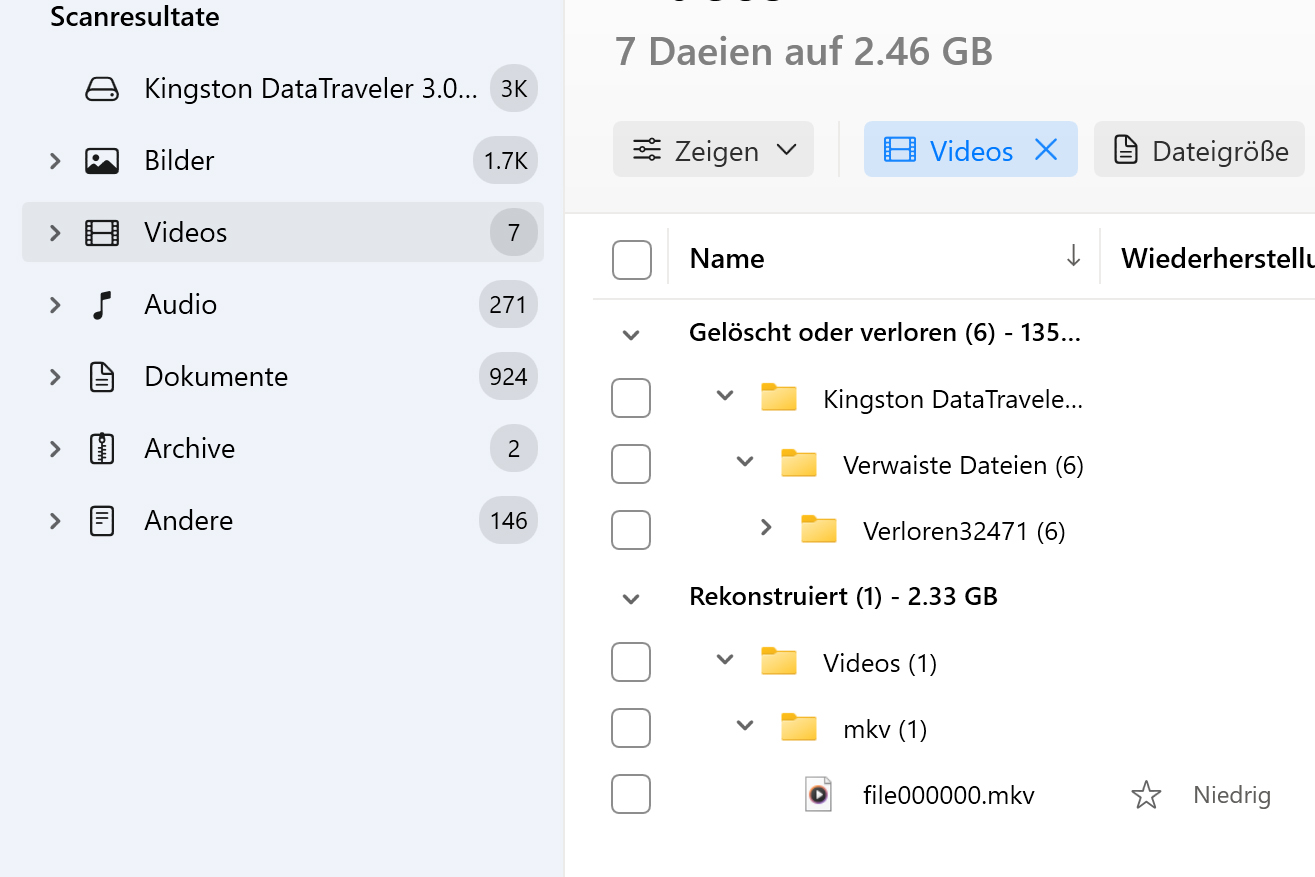Image resolution: width=1315 pixels, height=877 pixels.
Task: Click the Videos filter chip
Action: coord(970,150)
